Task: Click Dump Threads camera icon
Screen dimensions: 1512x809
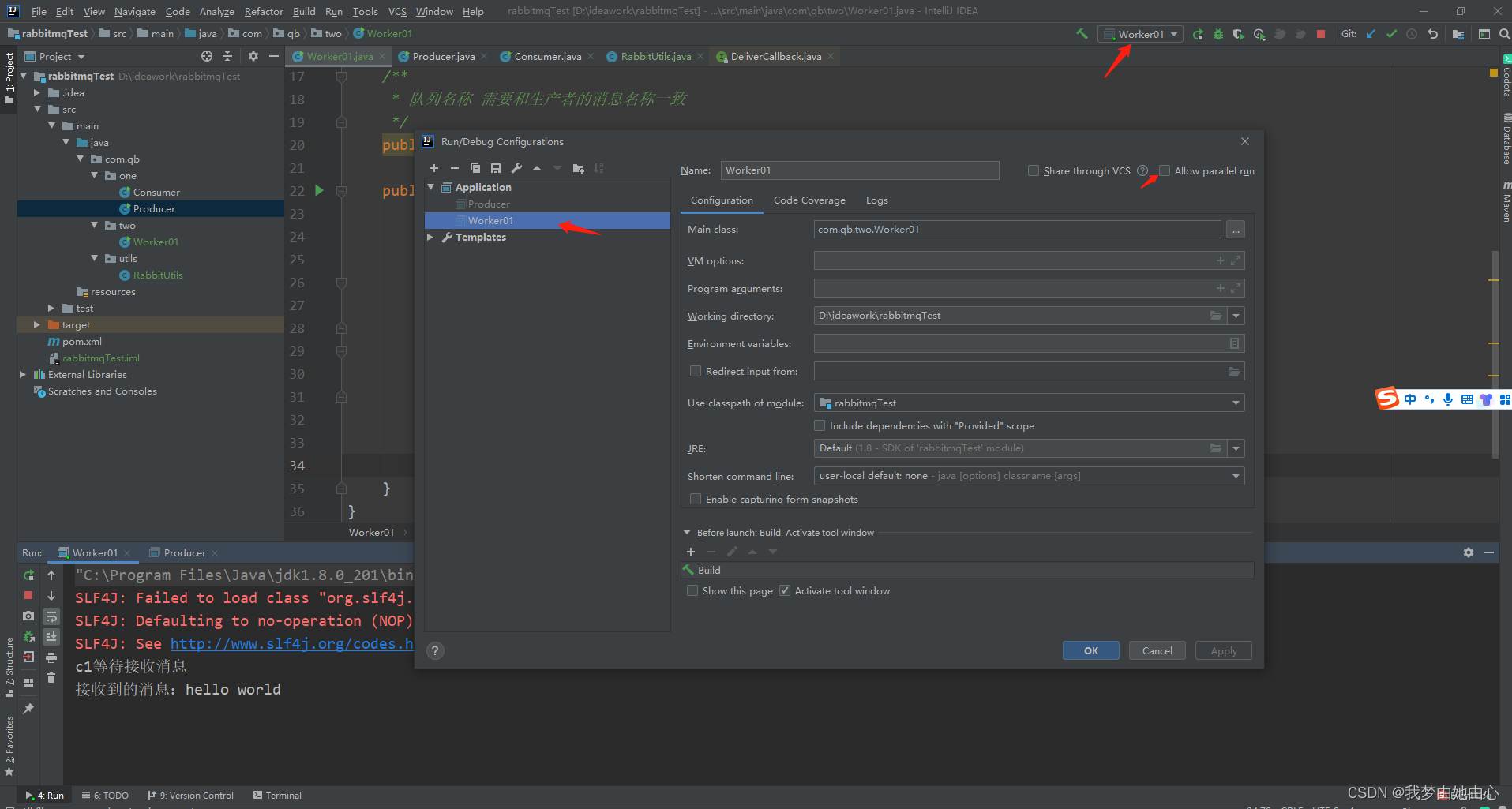Action: [28, 616]
